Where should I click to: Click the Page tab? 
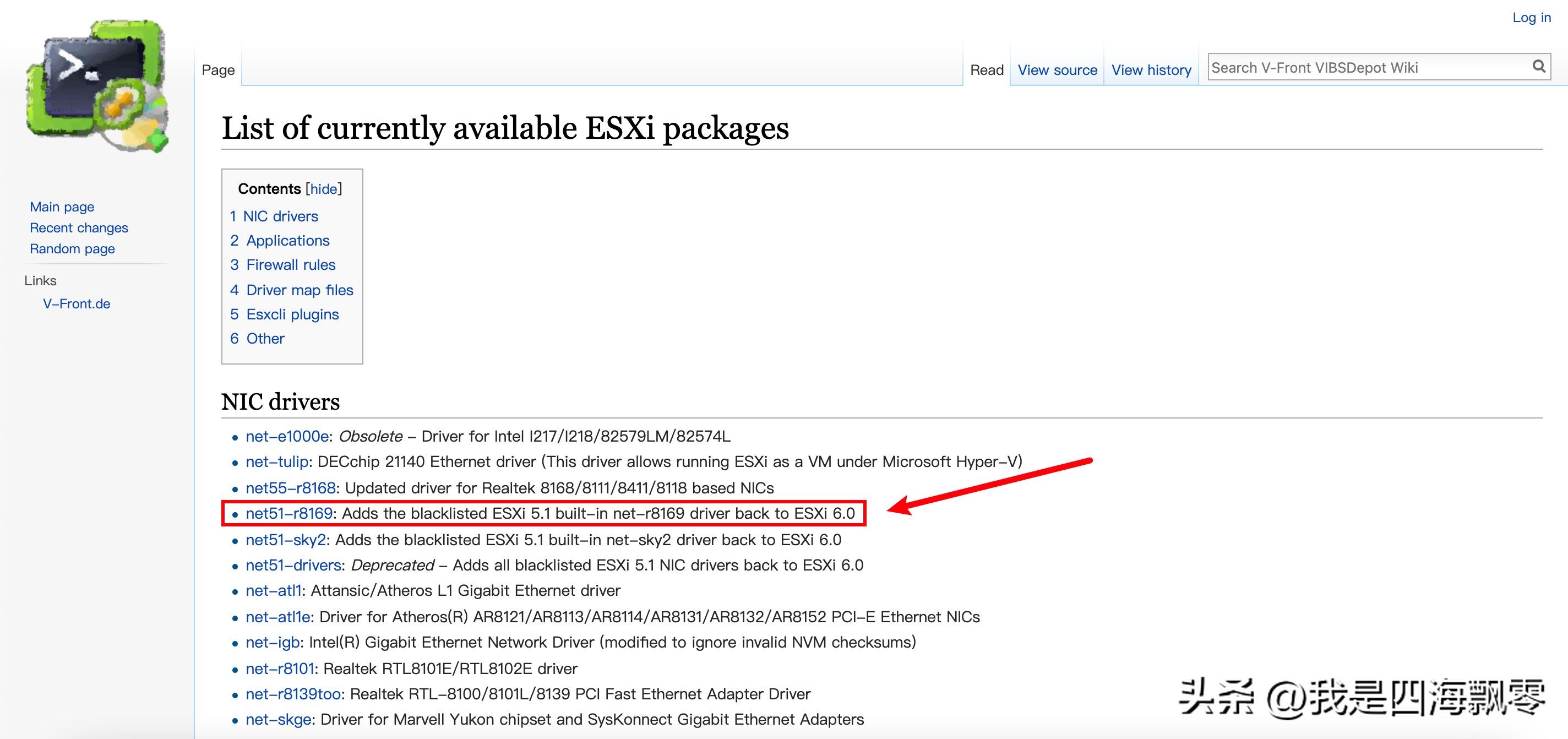click(218, 70)
